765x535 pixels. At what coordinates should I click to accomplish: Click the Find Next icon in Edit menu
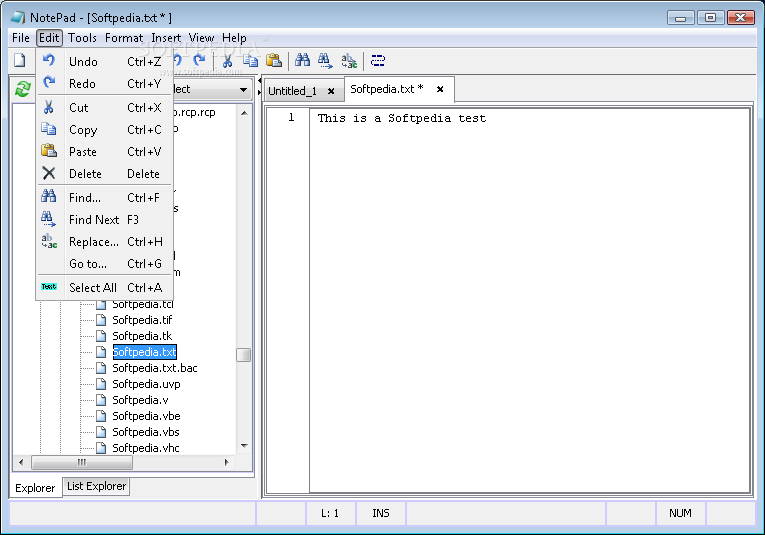49,219
